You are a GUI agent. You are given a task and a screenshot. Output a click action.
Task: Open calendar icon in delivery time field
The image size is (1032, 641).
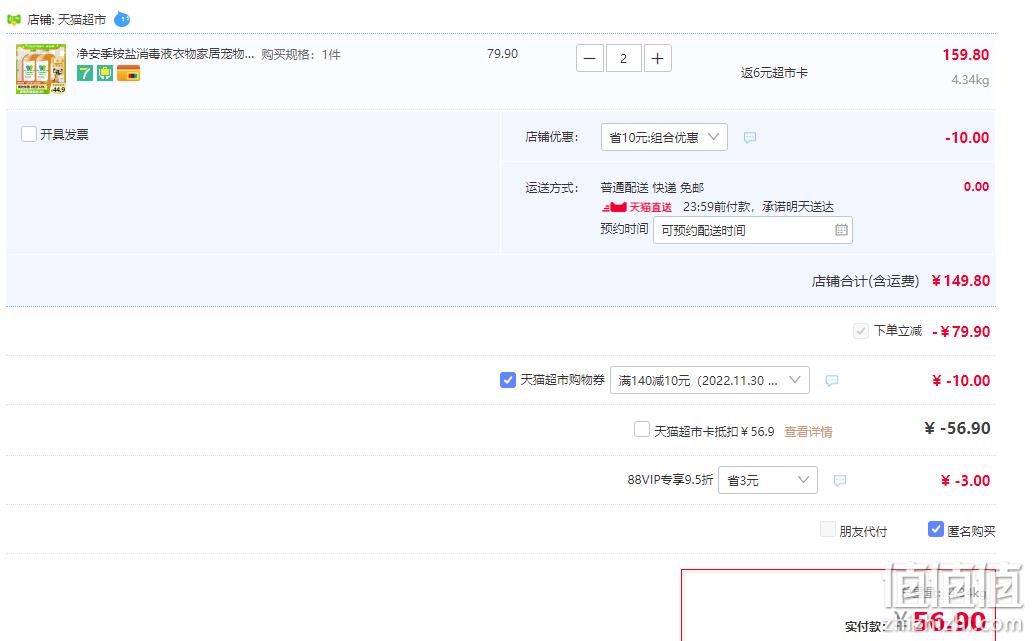tap(841, 230)
